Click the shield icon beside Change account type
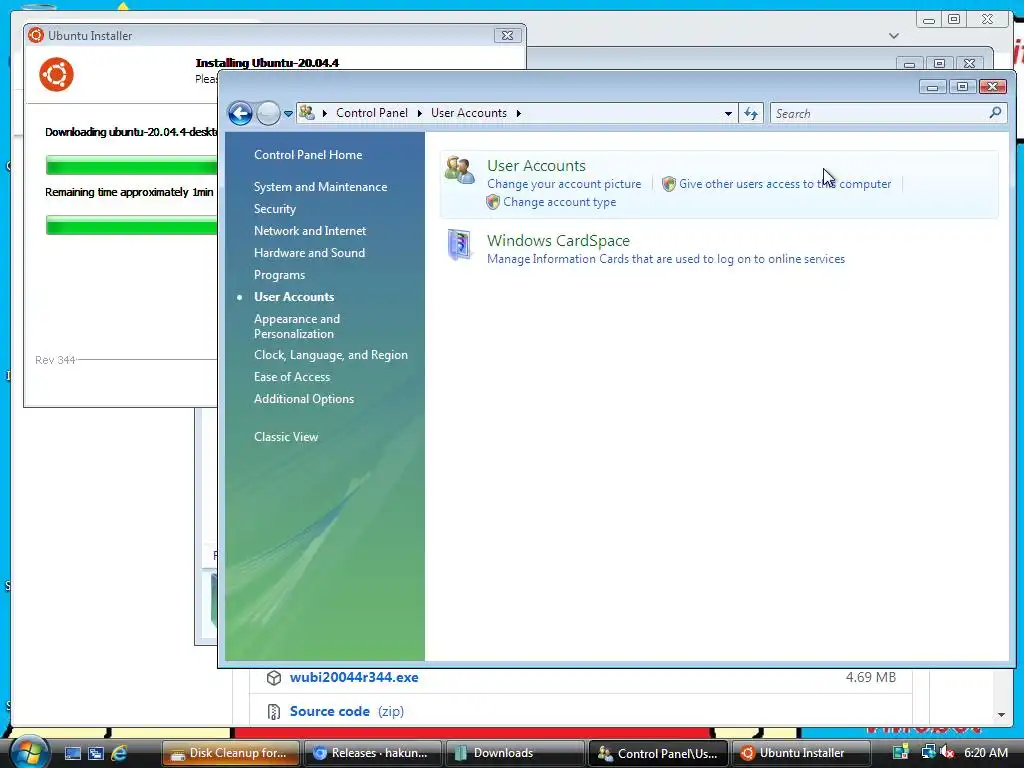Screen dimensions: 1024x768 point(493,202)
